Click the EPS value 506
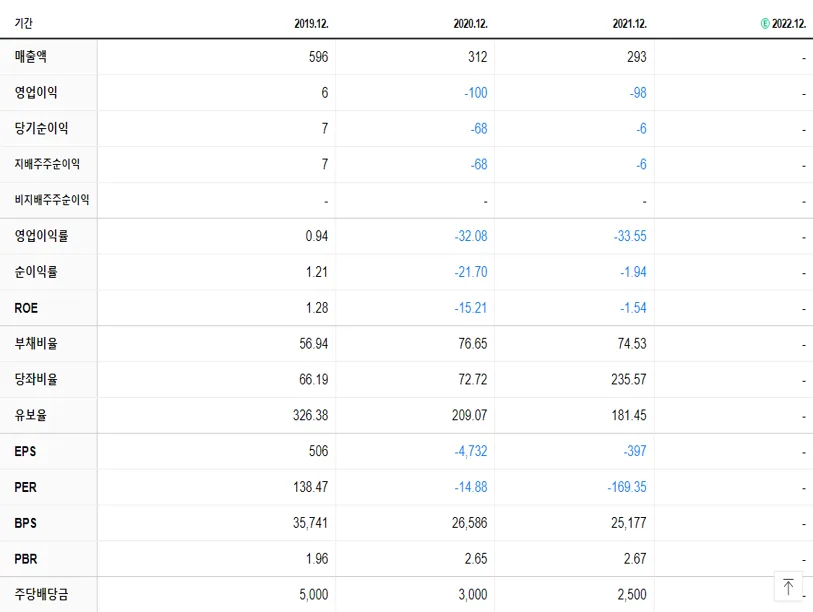The height and width of the screenshot is (612, 813). [x=318, y=451]
